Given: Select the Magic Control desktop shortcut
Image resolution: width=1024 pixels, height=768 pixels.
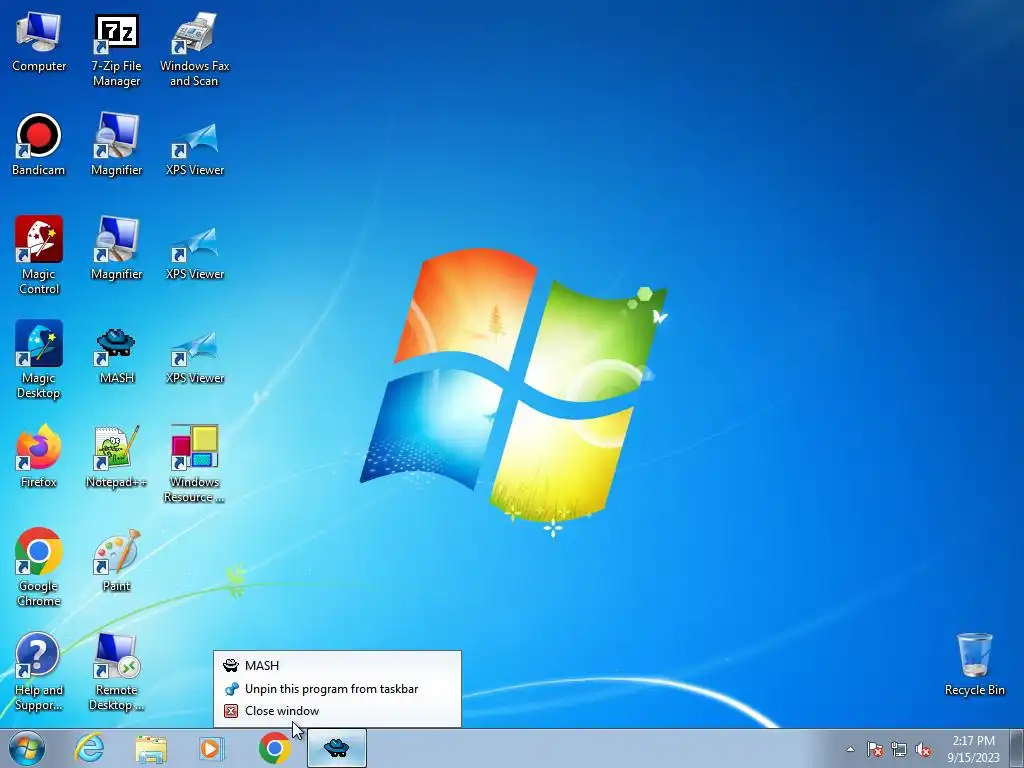Looking at the screenshot, I should click(39, 255).
